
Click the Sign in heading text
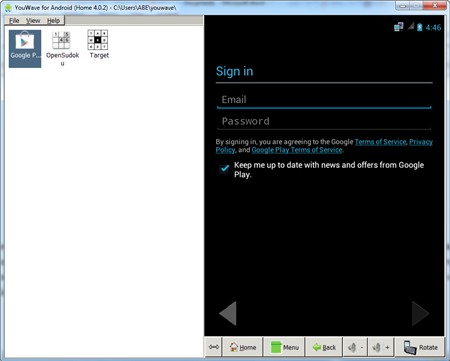tap(234, 71)
